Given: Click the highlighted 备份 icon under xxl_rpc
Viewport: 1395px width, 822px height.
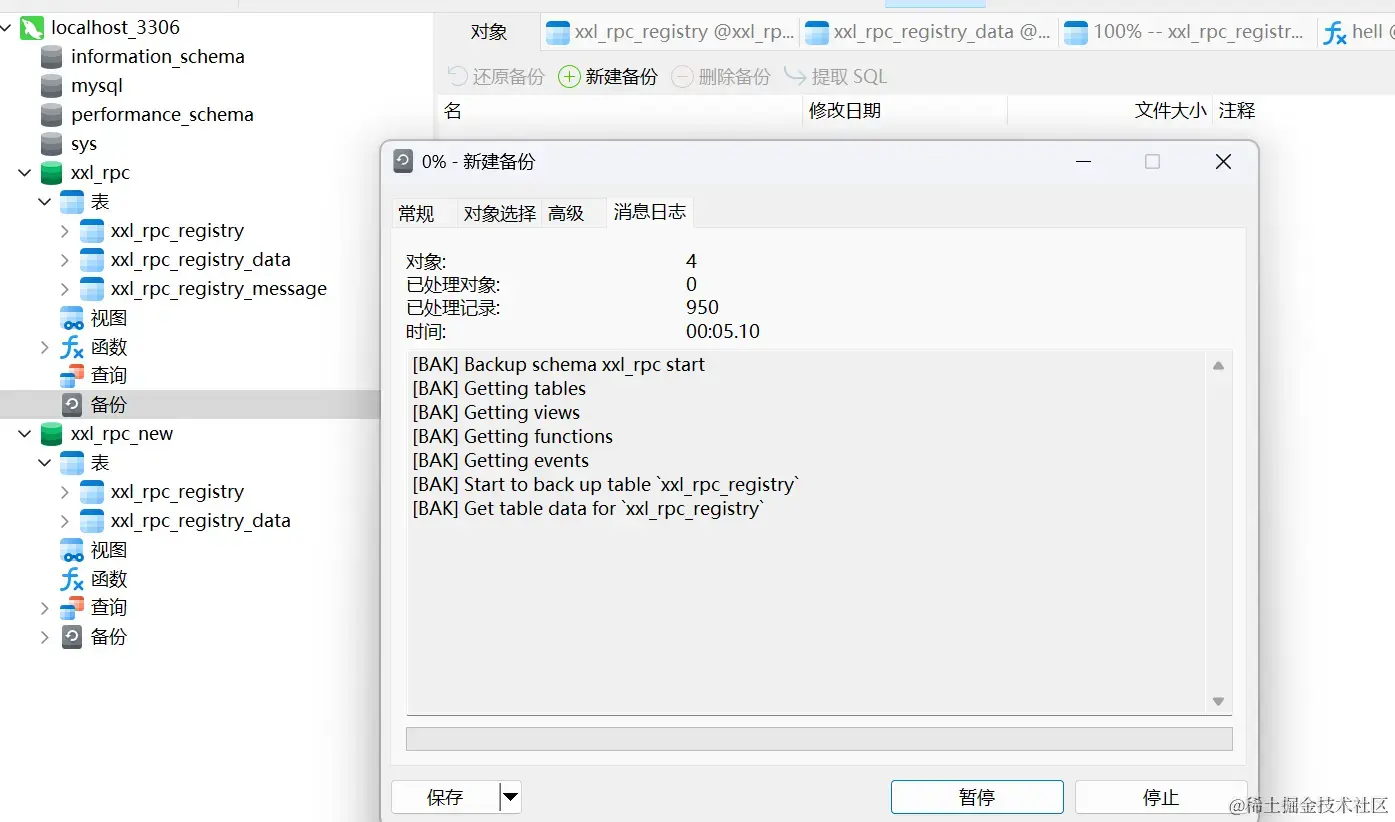Looking at the screenshot, I should (x=72, y=405).
